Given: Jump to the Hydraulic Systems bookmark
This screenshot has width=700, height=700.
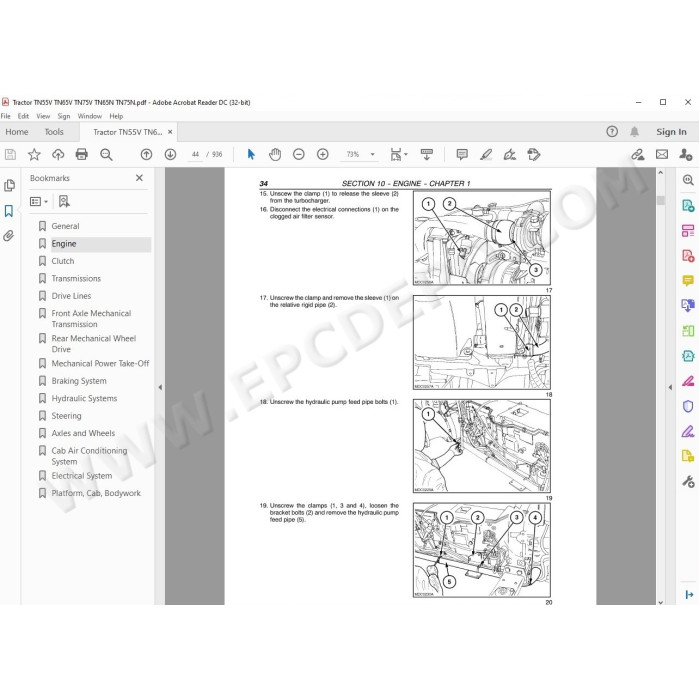Looking at the screenshot, I should (84, 398).
